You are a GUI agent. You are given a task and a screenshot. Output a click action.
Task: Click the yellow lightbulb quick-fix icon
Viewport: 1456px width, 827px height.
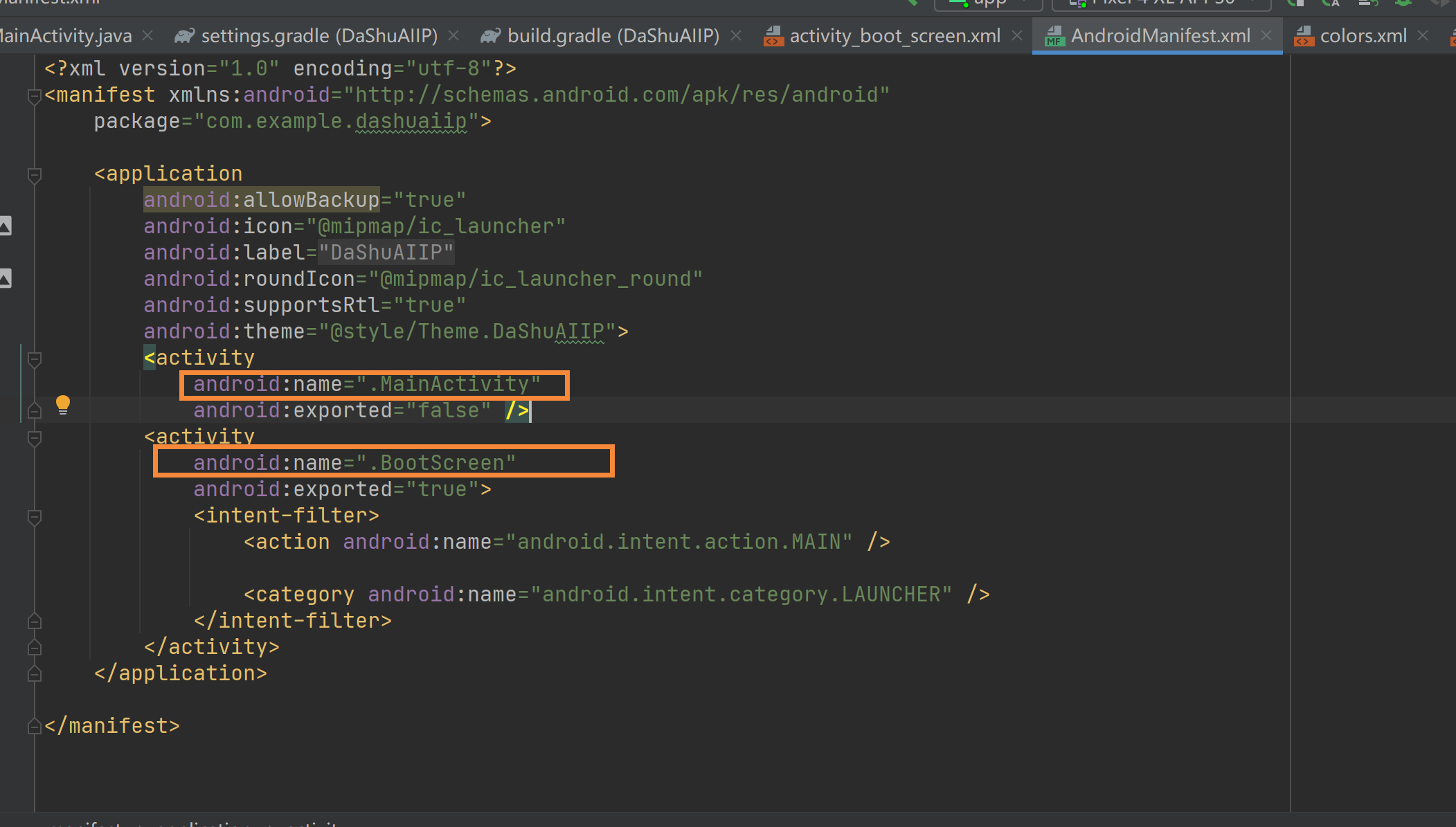coord(63,405)
